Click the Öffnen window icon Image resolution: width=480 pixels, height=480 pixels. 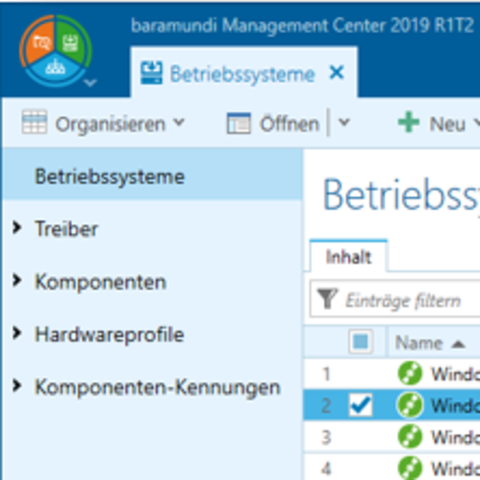coord(239,123)
